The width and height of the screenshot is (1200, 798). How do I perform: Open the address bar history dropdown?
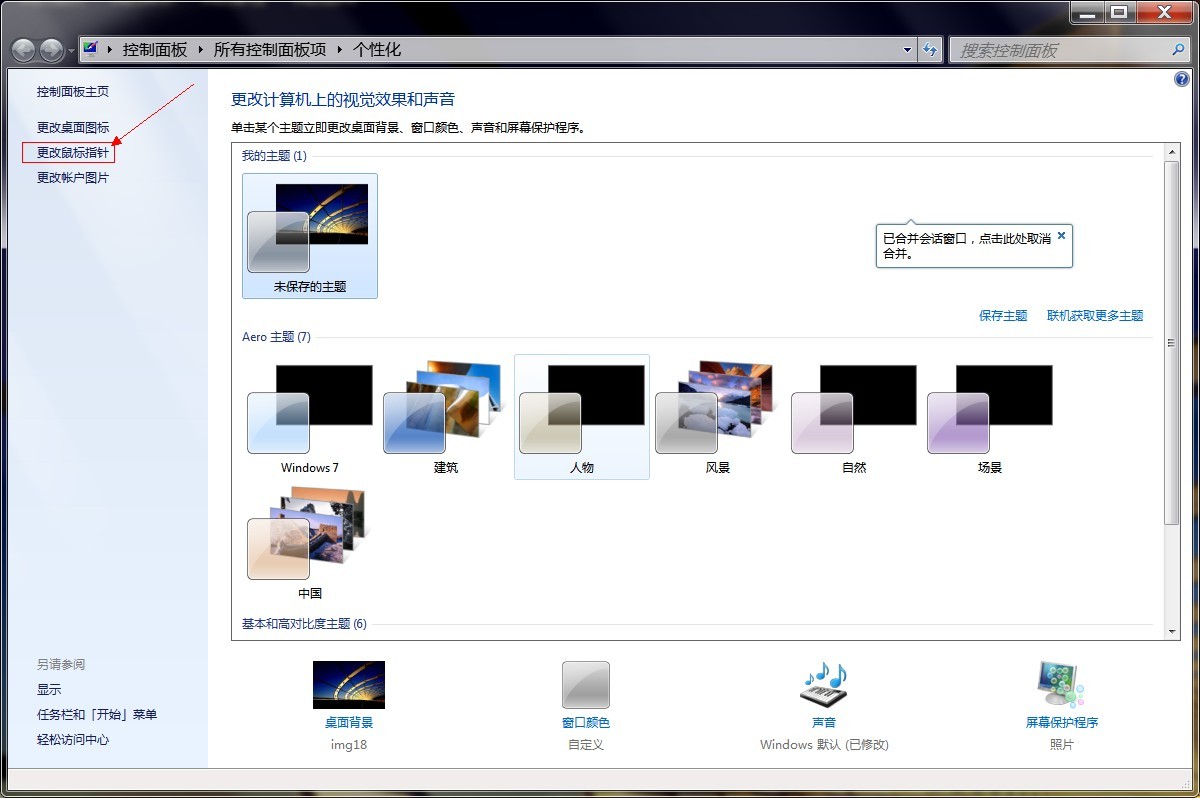[906, 48]
